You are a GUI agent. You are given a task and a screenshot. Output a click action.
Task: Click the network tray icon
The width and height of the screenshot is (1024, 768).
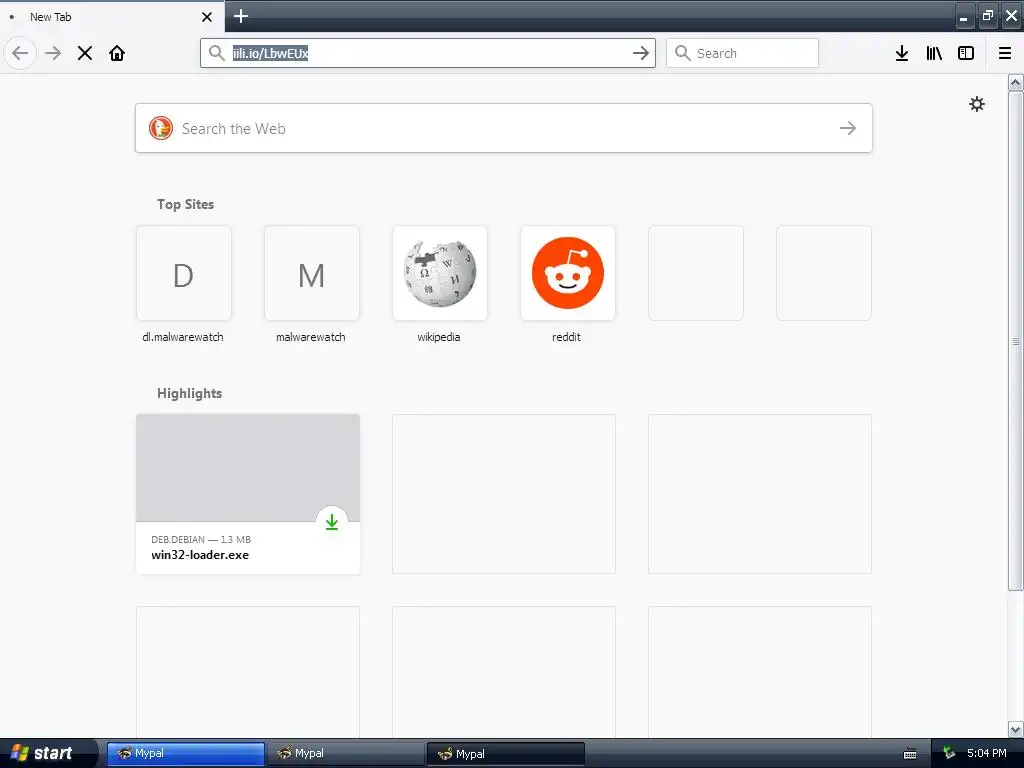[950, 754]
